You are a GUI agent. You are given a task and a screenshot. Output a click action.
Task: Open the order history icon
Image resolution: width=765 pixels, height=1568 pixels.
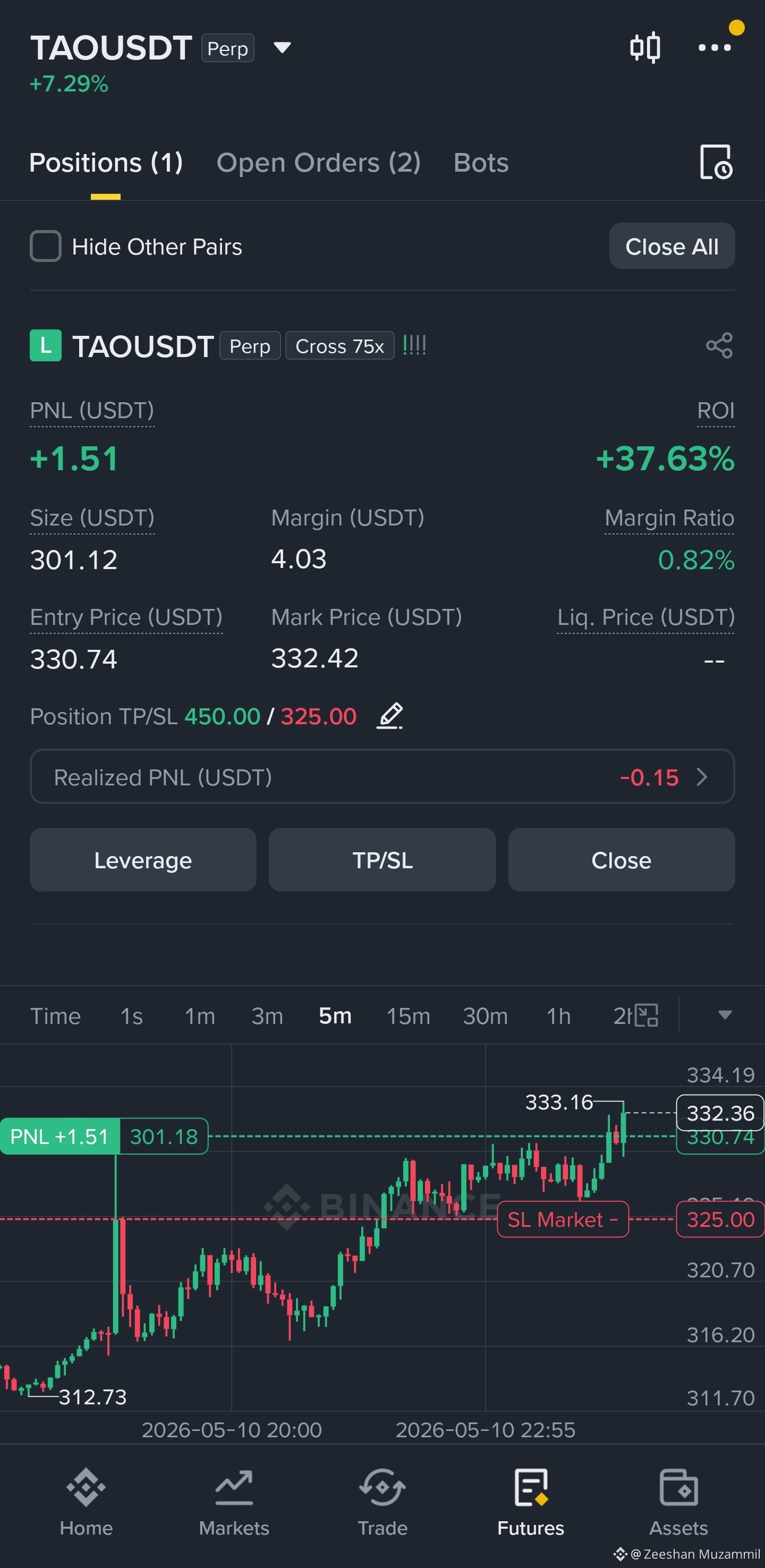716,162
